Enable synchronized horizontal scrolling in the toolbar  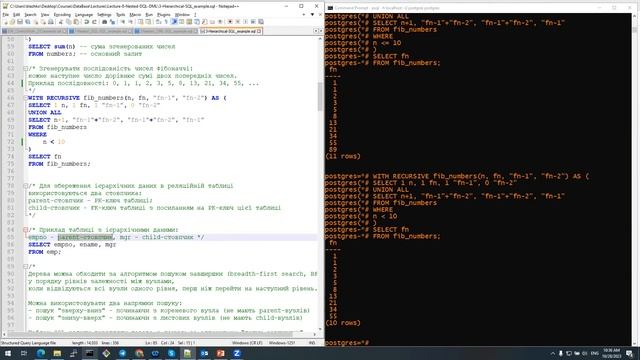[147, 22]
